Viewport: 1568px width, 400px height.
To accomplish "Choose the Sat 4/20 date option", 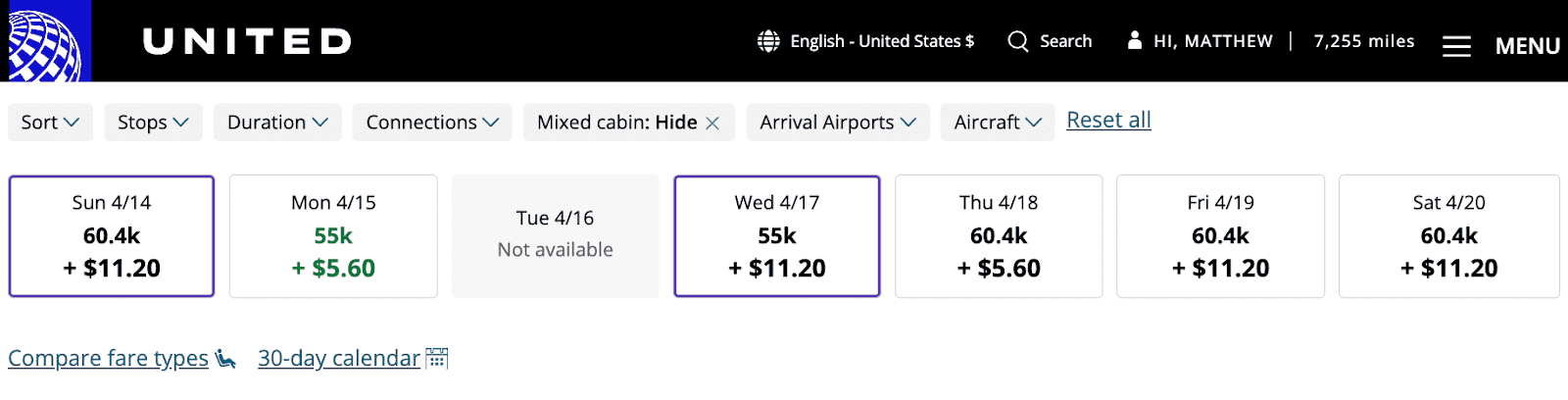I will 1448,236.
